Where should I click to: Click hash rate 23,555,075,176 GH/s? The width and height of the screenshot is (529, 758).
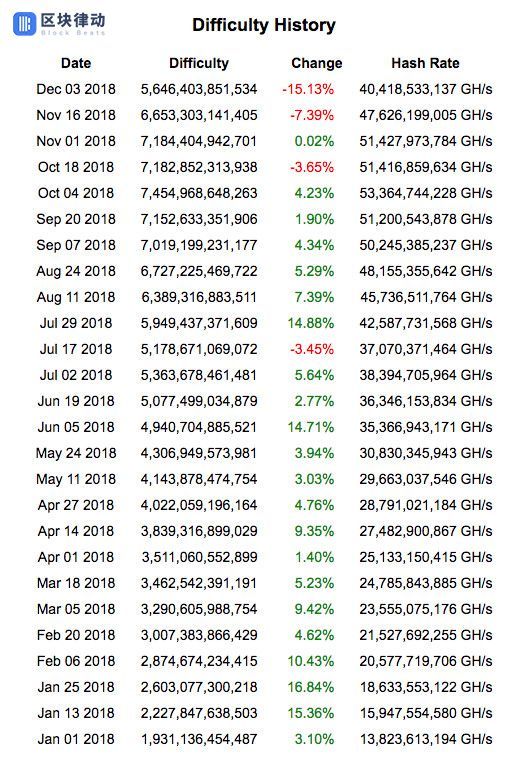coord(426,609)
